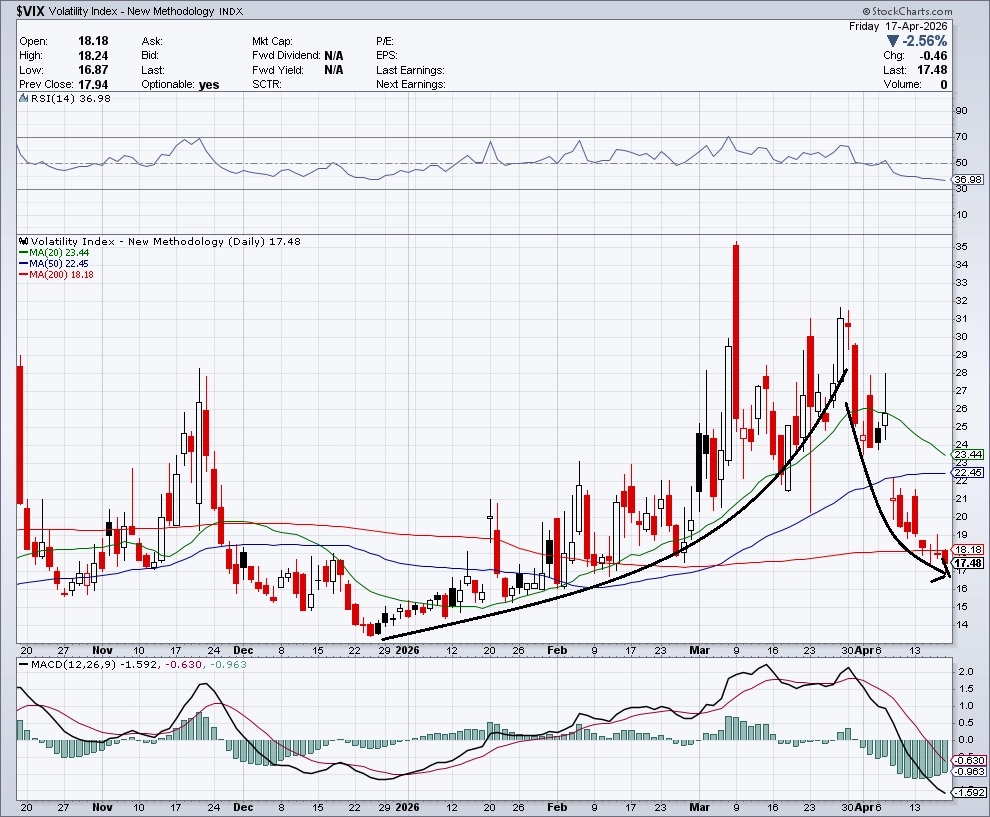Click the Mar label on the date axis
The image size is (990, 817).
703,648
